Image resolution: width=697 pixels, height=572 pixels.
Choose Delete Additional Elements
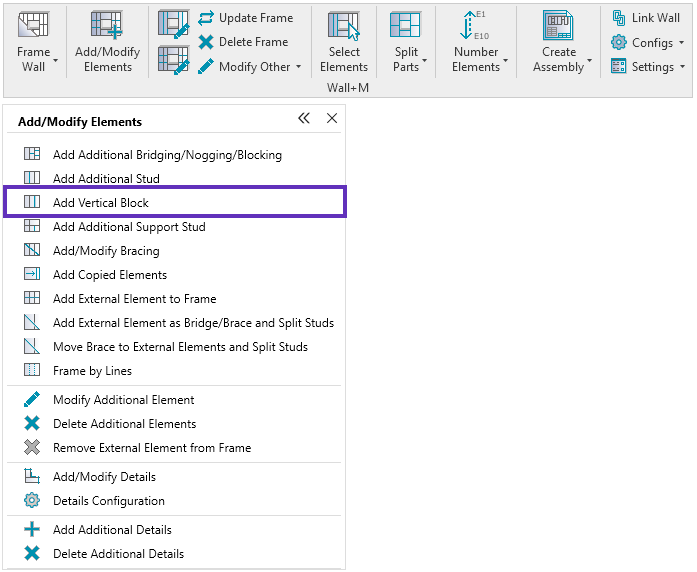click(124, 424)
